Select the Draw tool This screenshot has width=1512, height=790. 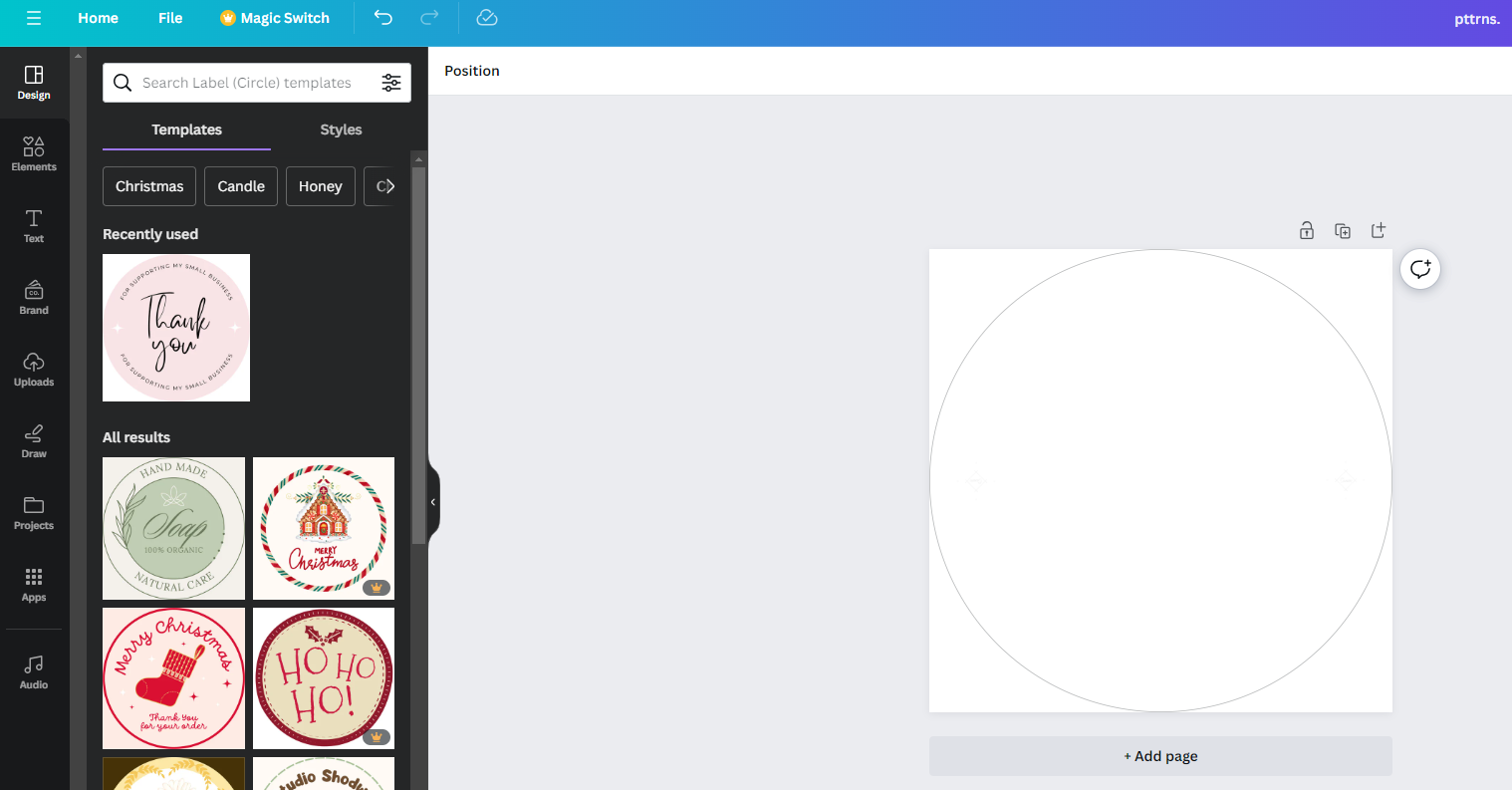tap(34, 441)
